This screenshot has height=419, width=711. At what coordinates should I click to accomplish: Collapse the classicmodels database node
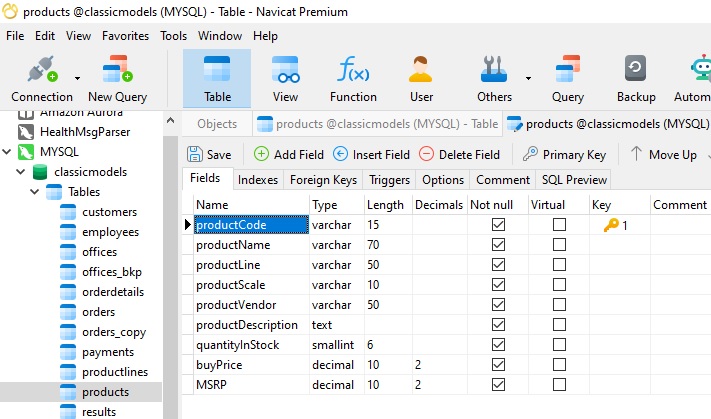[x=20, y=172]
